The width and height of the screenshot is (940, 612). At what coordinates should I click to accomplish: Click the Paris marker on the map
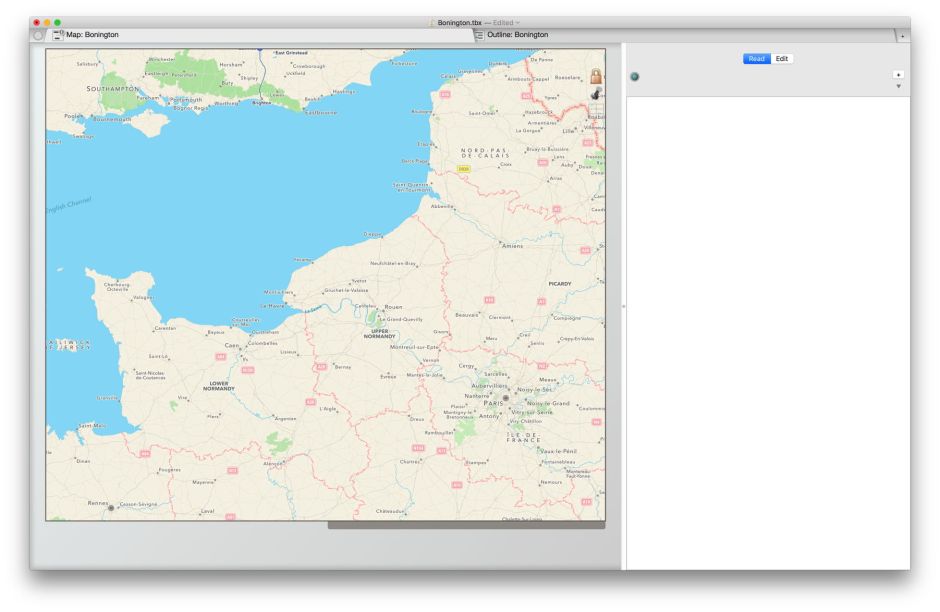(505, 398)
